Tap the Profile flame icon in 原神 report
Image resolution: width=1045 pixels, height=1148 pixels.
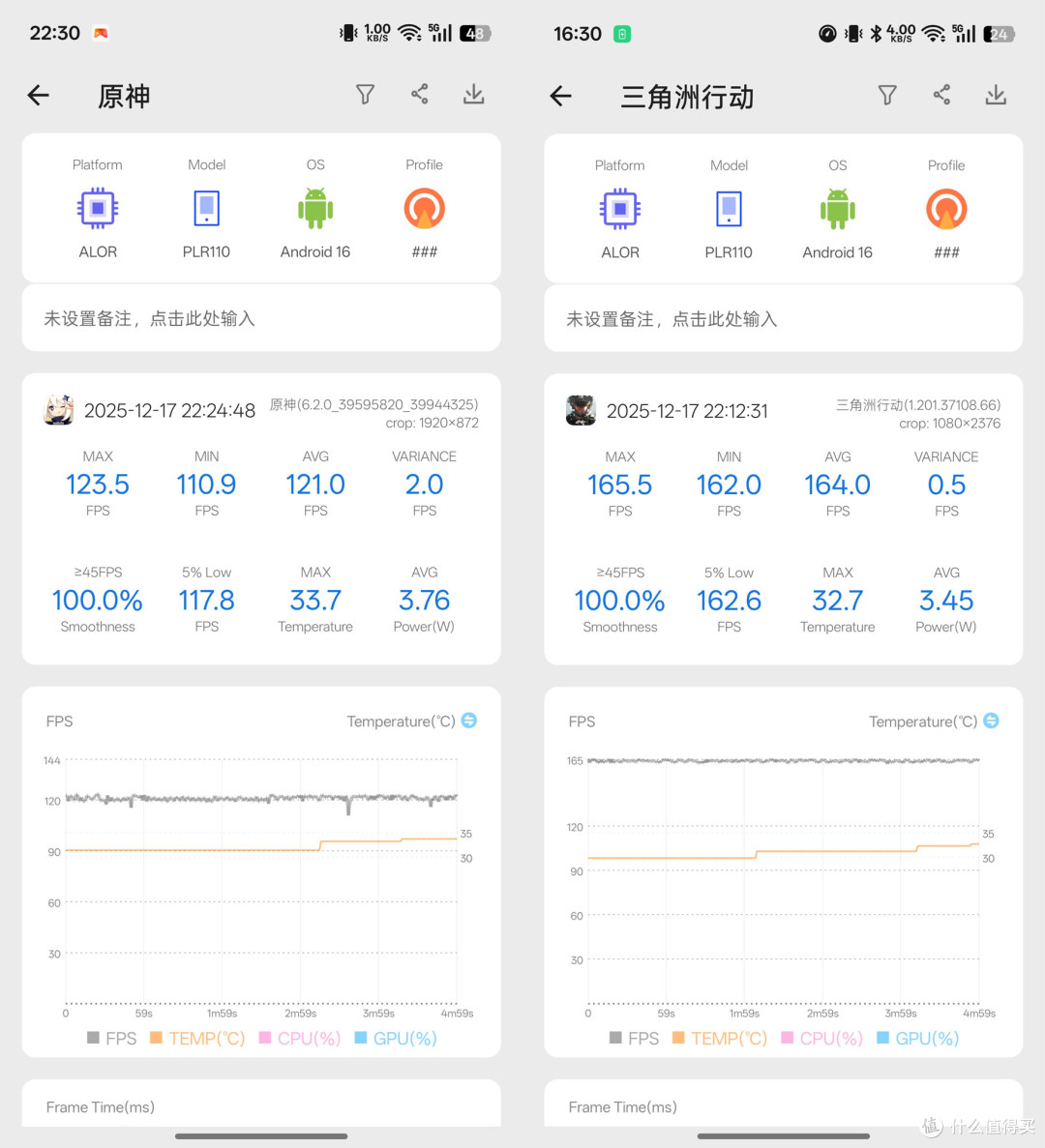pos(424,209)
